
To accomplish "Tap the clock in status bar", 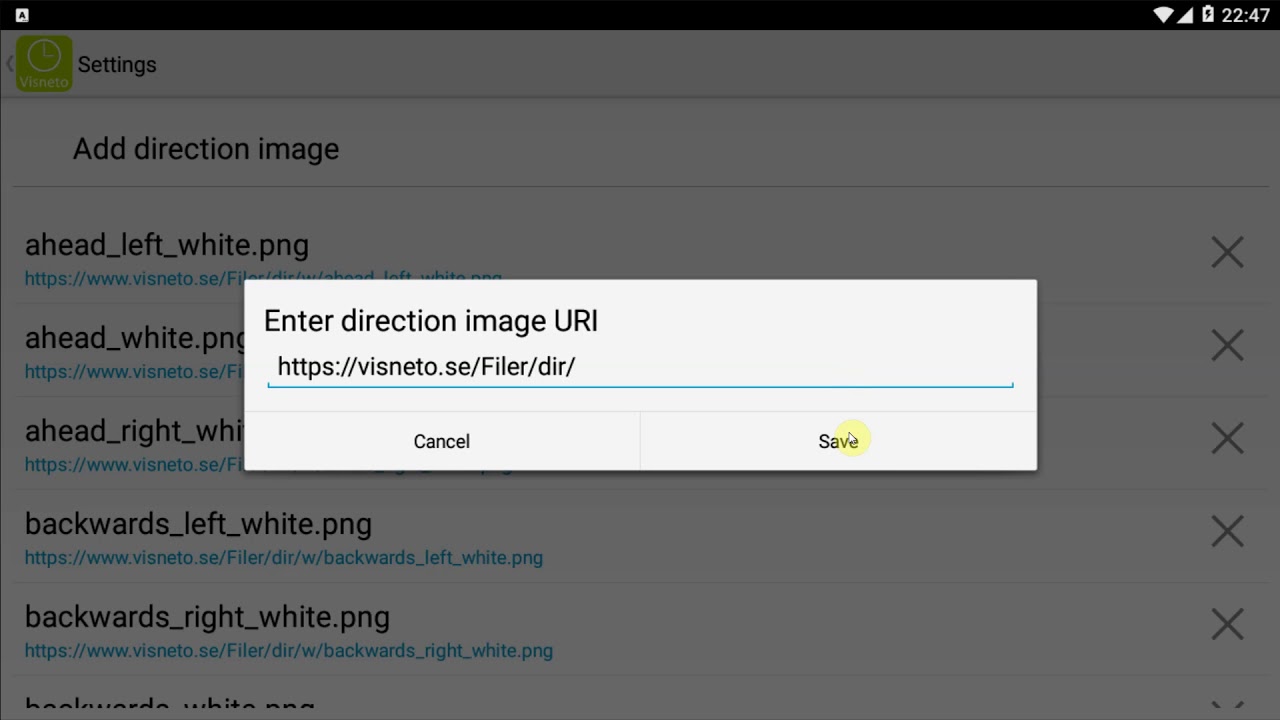I will coord(1245,15).
